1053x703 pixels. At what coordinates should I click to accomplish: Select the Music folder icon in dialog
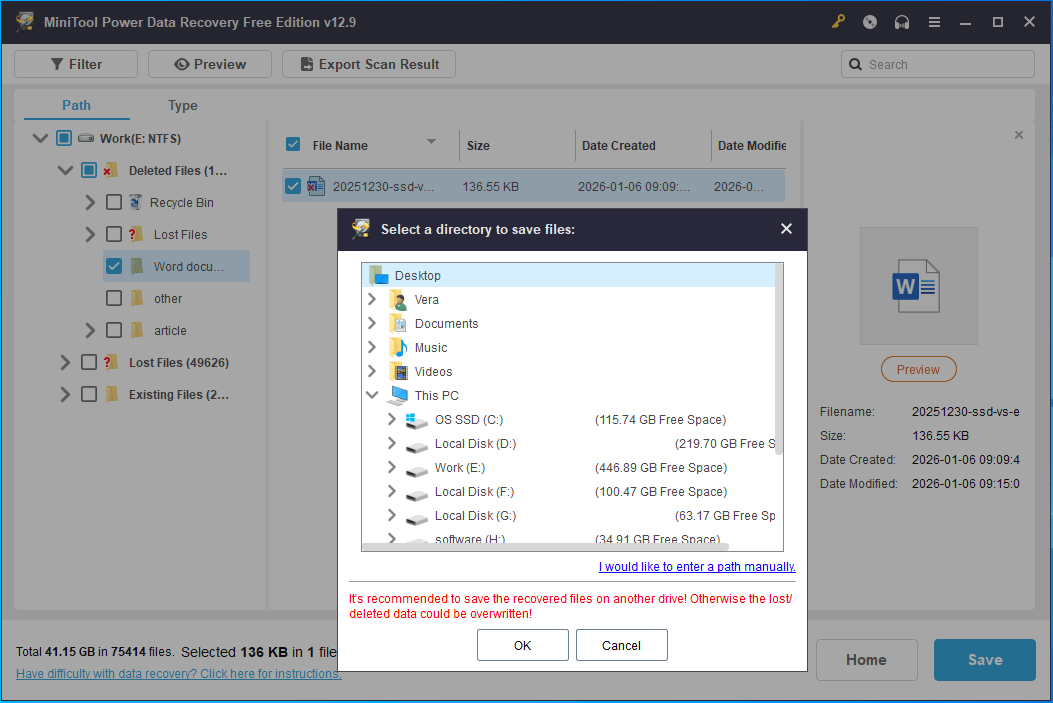coord(398,348)
